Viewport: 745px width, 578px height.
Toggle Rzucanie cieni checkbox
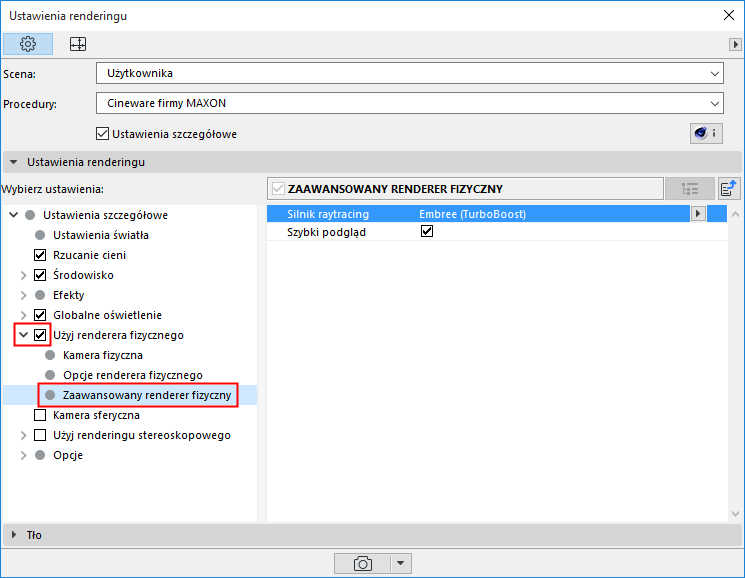click(40, 255)
